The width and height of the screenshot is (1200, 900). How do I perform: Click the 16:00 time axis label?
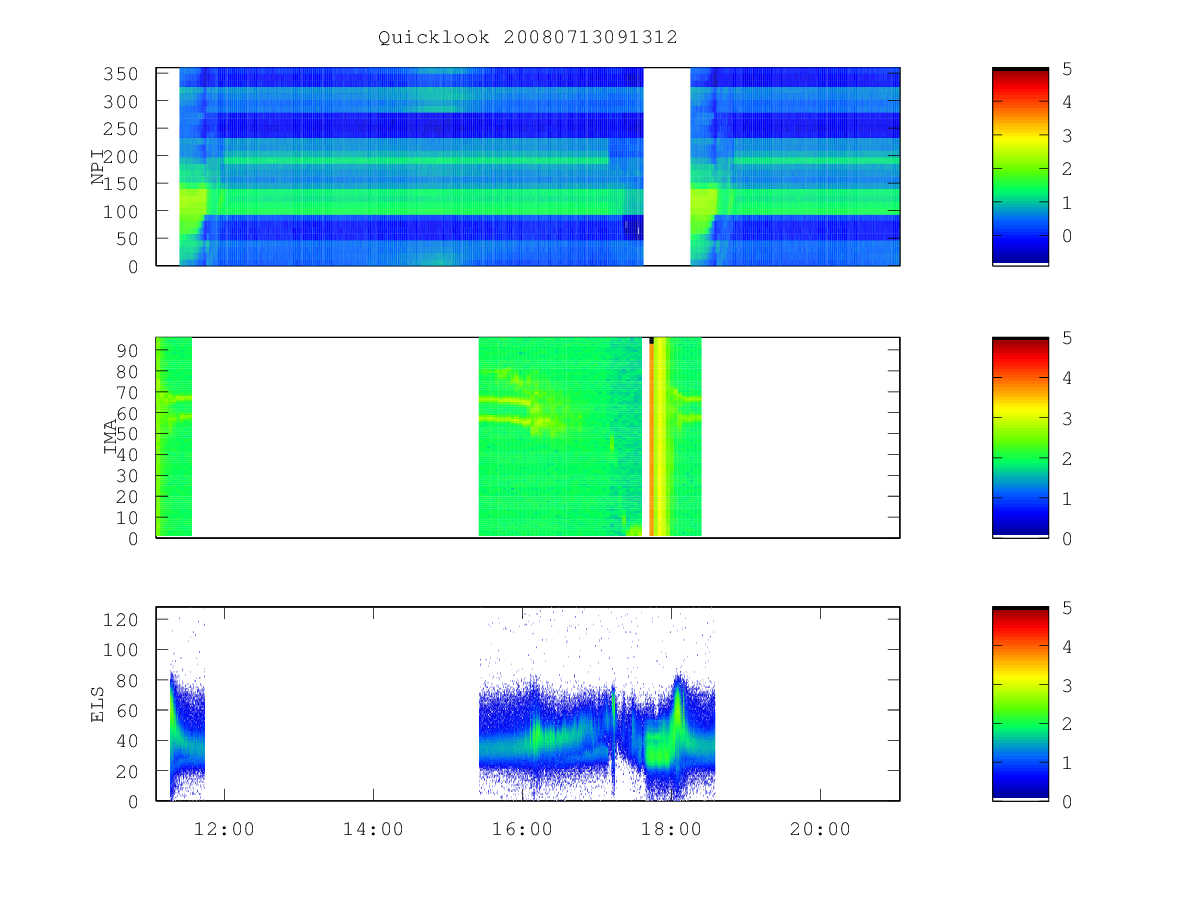[x=522, y=829]
